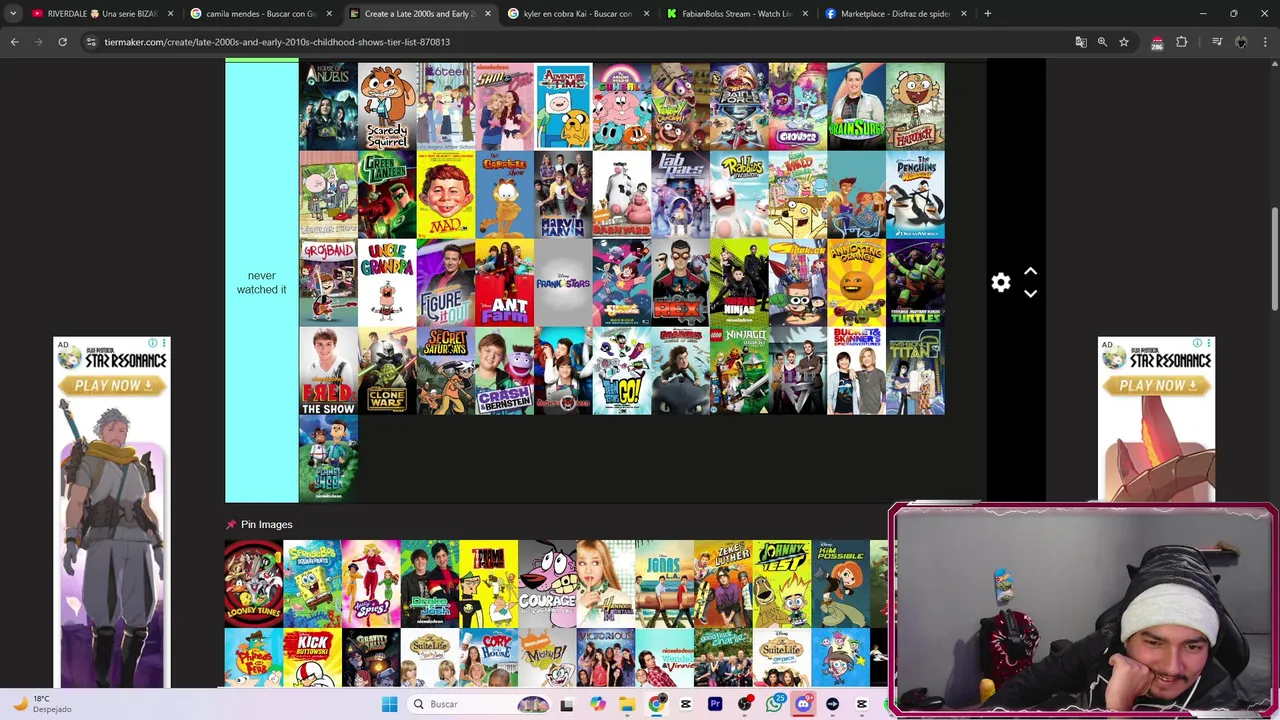Screen dimensions: 1280x720
Task: Switch to kyler en cobra Kai tab
Action: (x=577, y=14)
